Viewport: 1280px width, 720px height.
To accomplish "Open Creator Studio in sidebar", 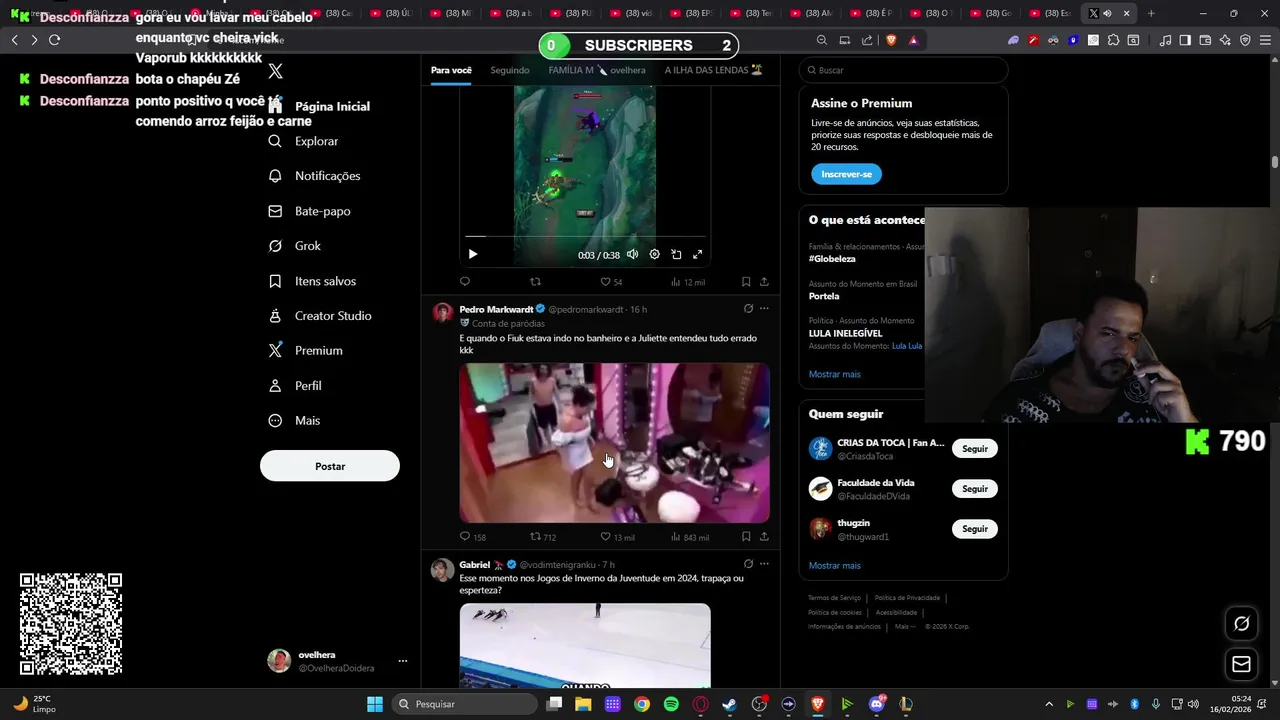I will pyautogui.click(x=320, y=316).
